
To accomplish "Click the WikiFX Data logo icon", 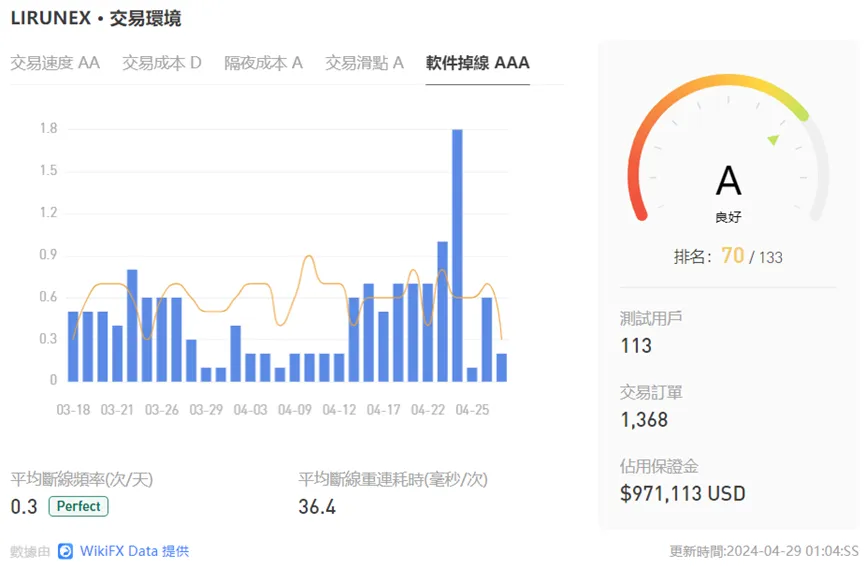I will point(65,551).
